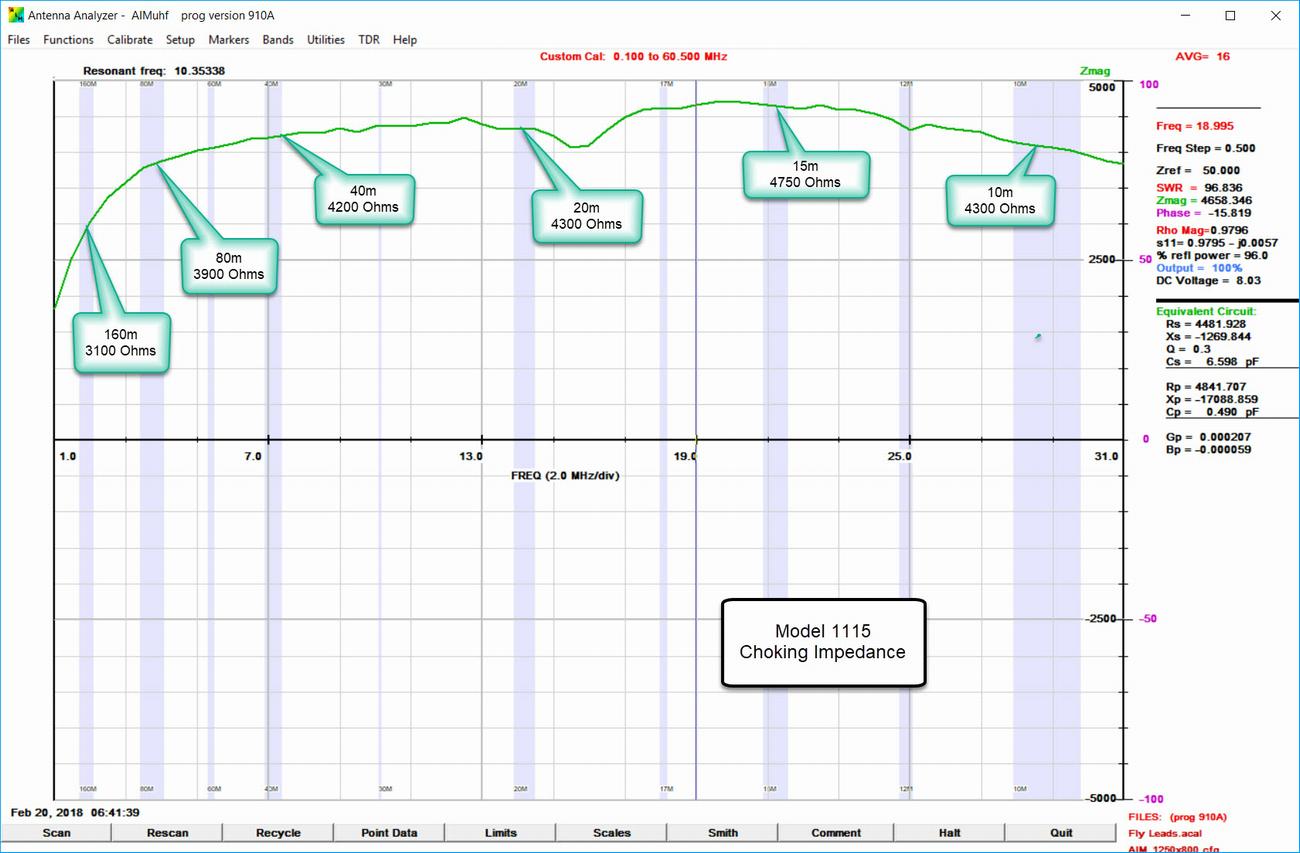Click the Recycle button

coord(278,833)
